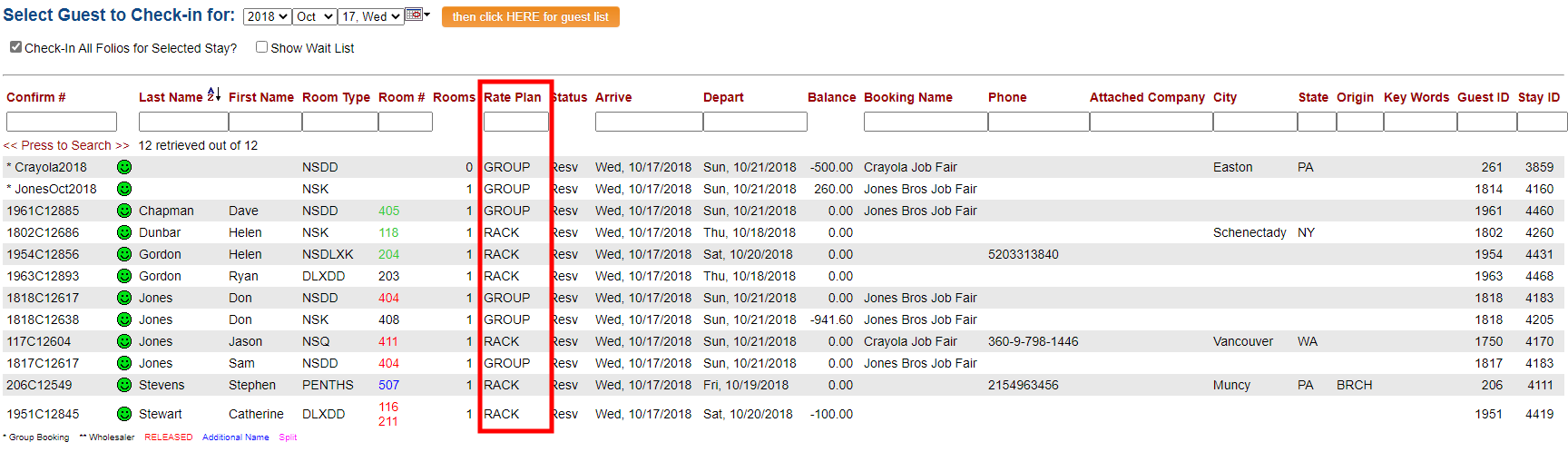Click the A-Z sort icon beside Last Name
The height and width of the screenshot is (452, 1568).
point(214,94)
